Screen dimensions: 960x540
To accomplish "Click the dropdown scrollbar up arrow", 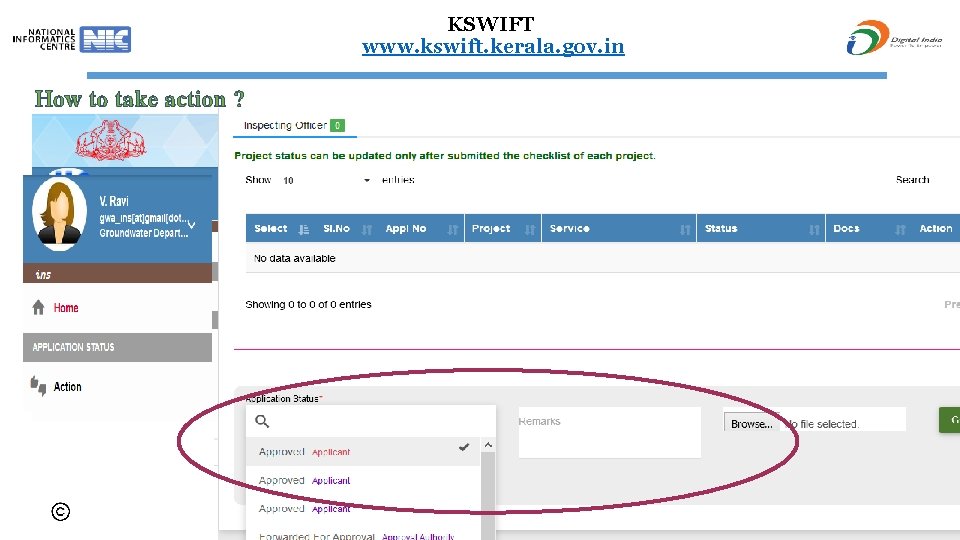I will [x=488, y=445].
